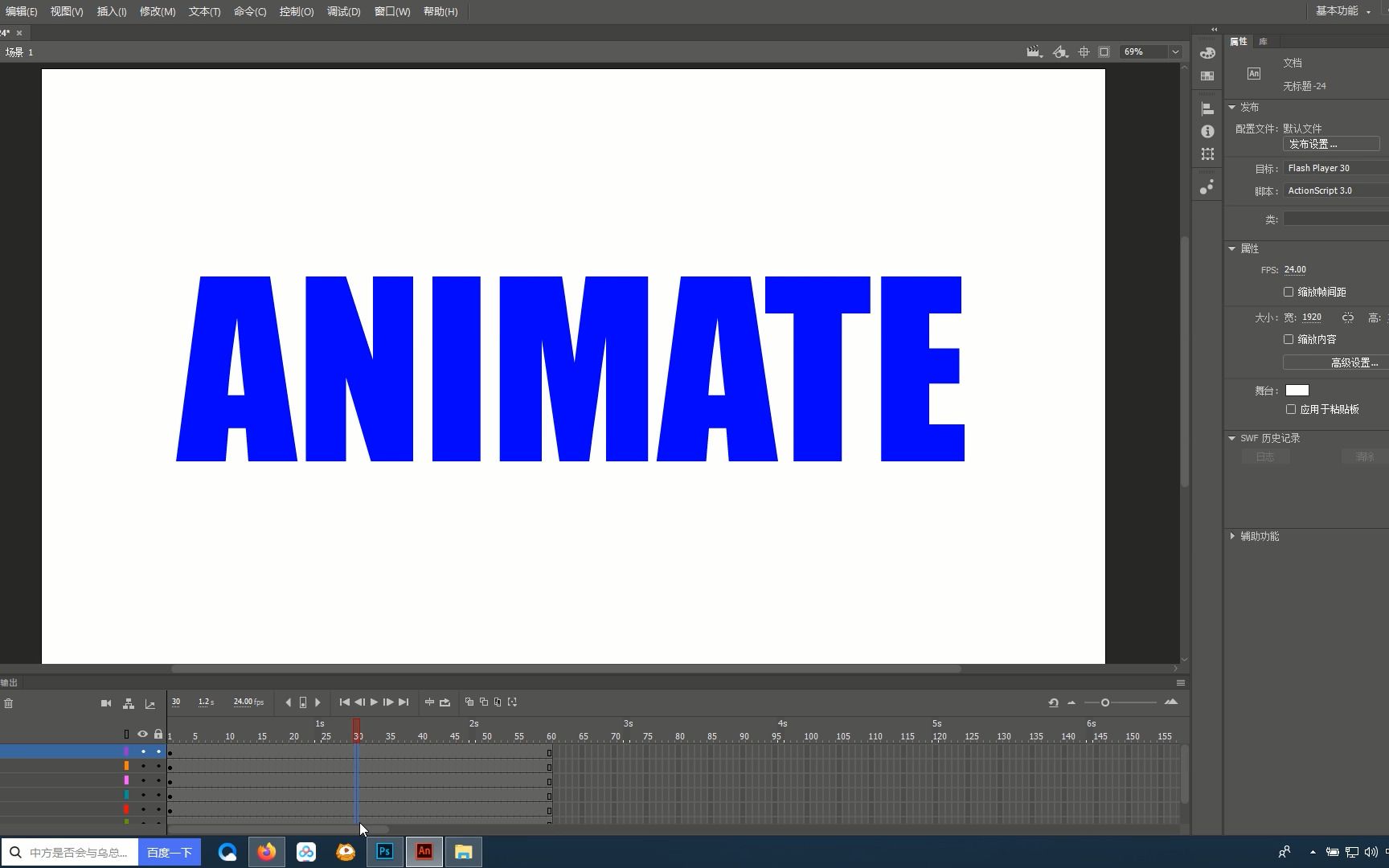Toggle outline for all layers icon

tap(126, 734)
